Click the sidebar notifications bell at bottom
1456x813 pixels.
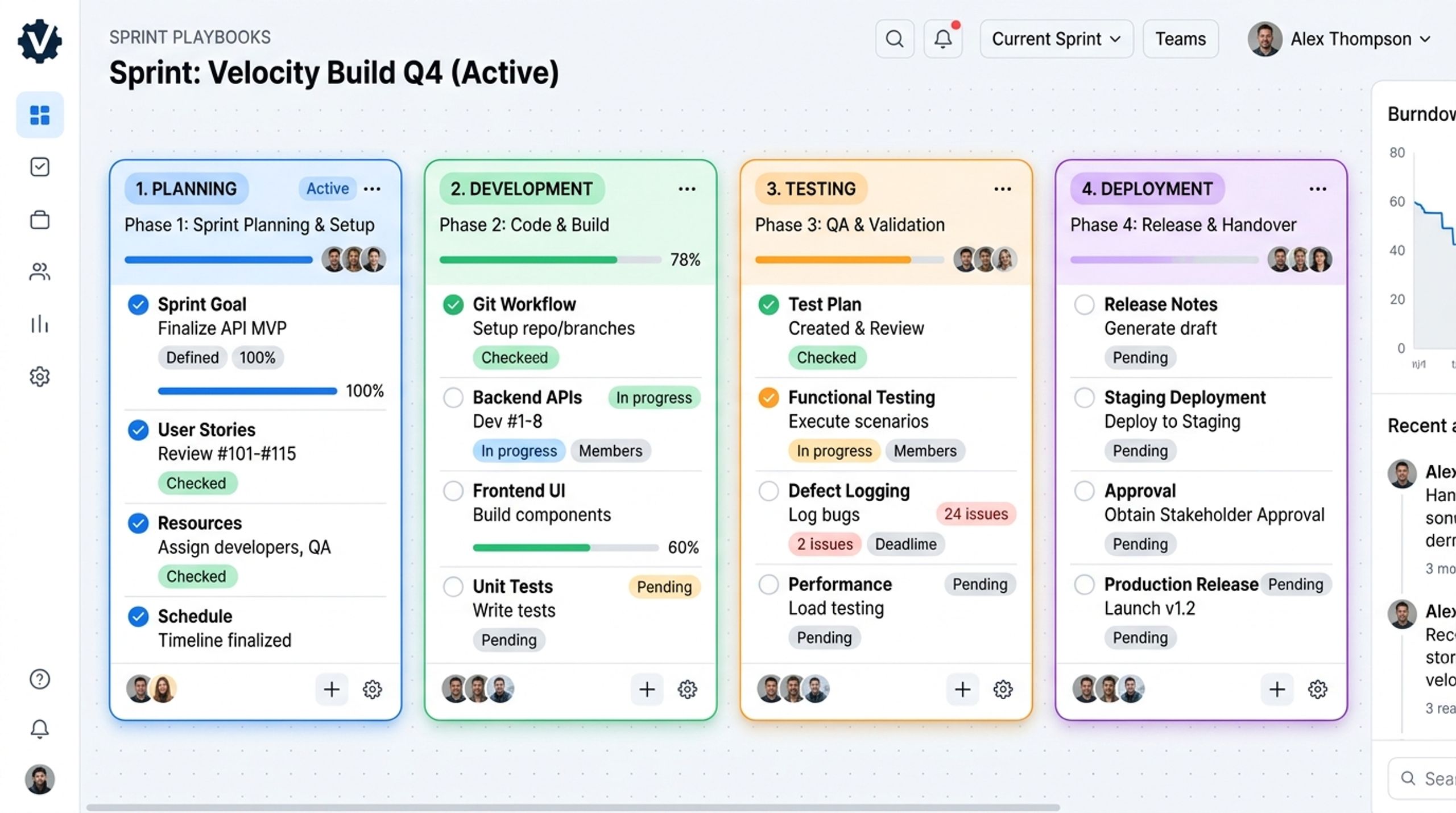40,729
